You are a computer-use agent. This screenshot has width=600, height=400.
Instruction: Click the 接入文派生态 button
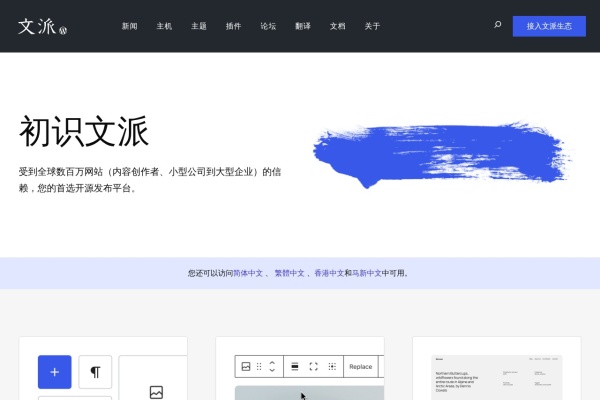(549, 26)
